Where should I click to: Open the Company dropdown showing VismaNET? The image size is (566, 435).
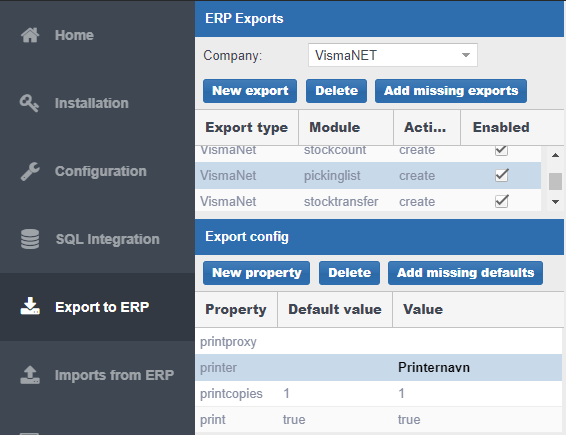pos(393,55)
